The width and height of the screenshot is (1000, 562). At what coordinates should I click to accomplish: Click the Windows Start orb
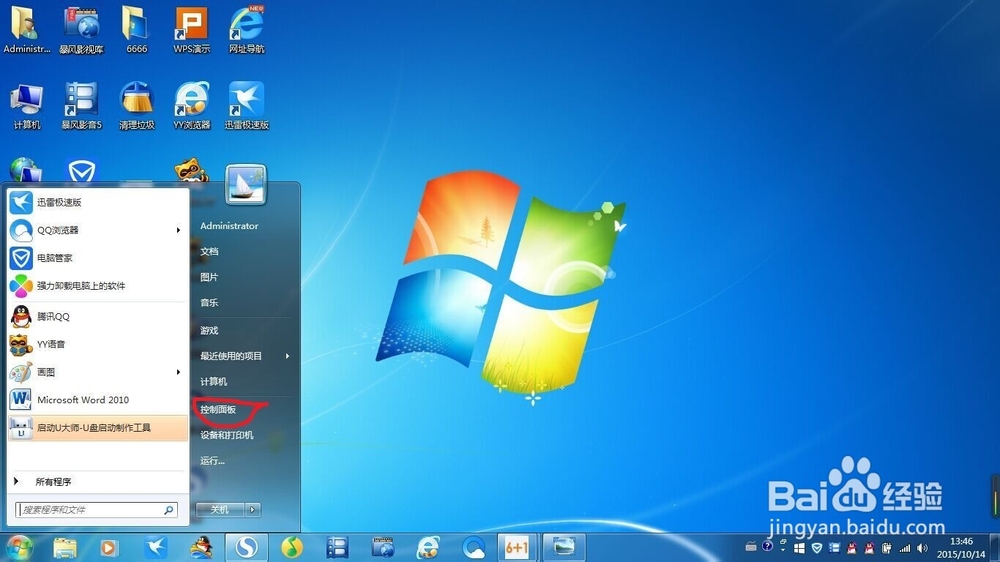coord(18,547)
